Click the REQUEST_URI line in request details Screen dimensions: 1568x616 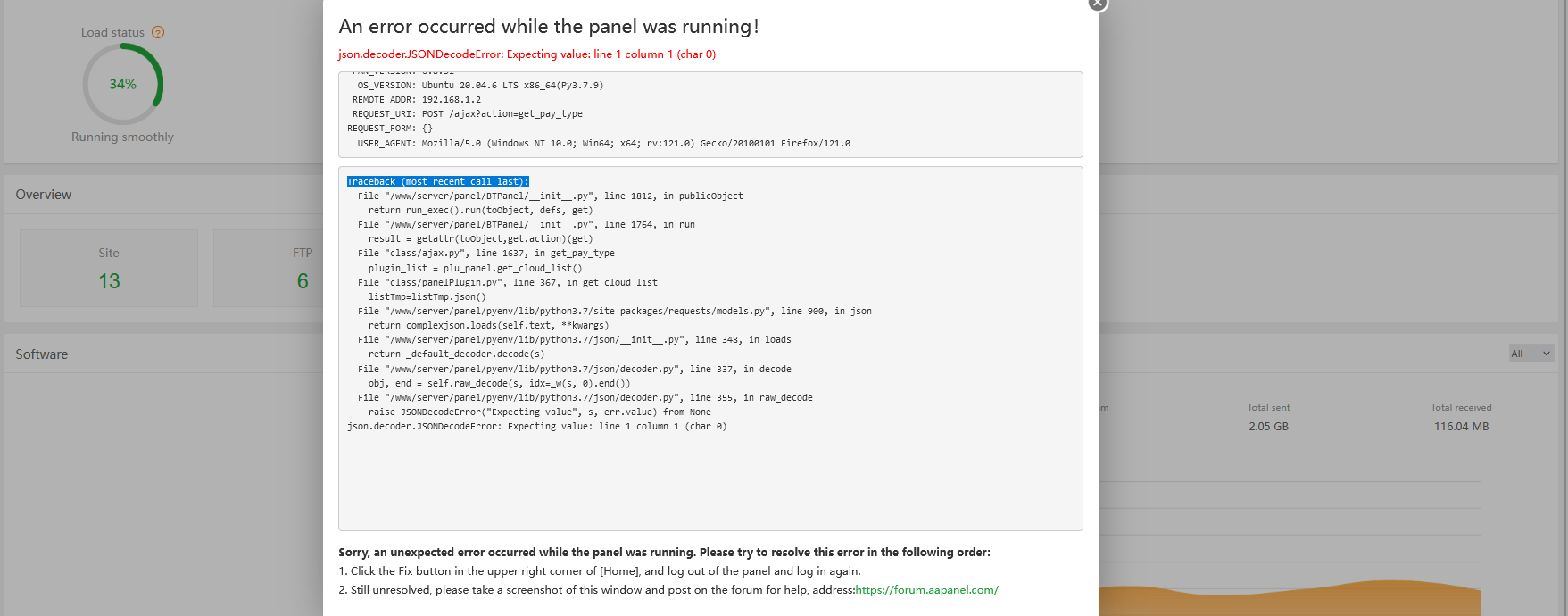[467, 114]
